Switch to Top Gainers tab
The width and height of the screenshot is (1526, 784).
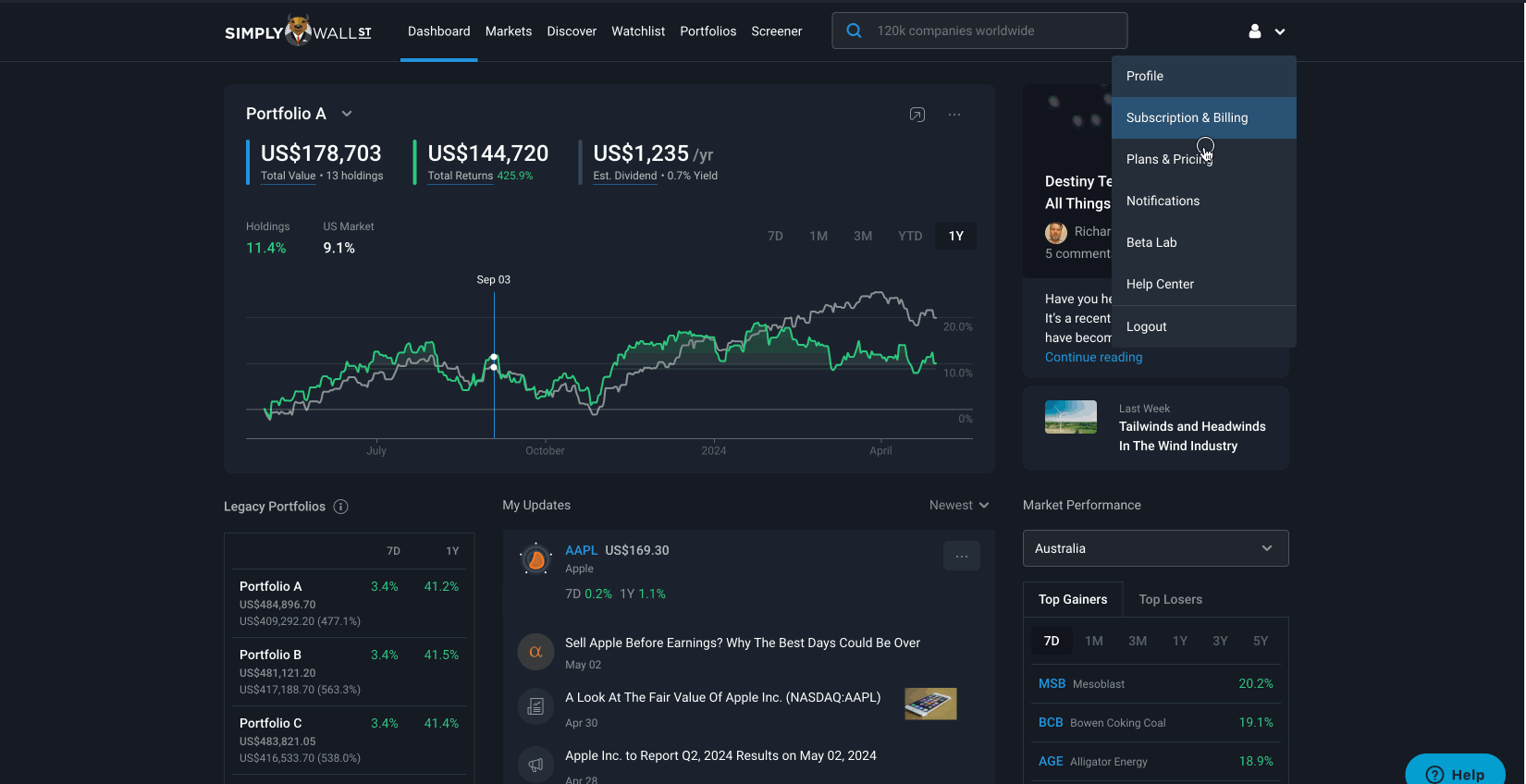(x=1073, y=599)
